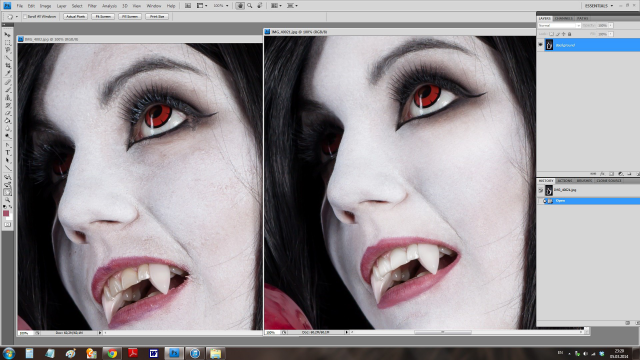Select the Move tool in toolbox
This screenshot has width=640, height=360.
pyautogui.click(x=7, y=35)
